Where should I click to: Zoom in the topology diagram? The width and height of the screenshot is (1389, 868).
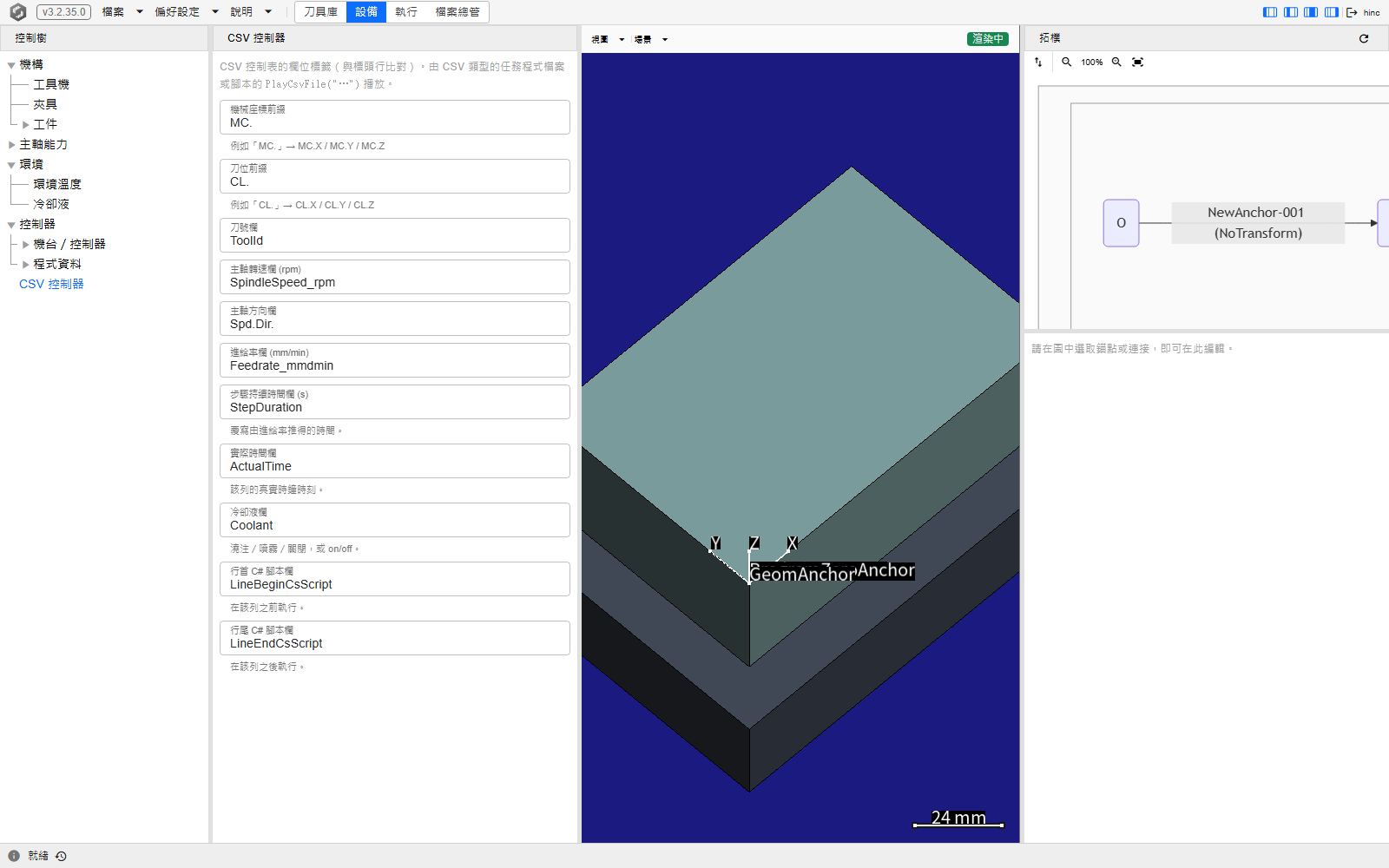point(1116,62)
